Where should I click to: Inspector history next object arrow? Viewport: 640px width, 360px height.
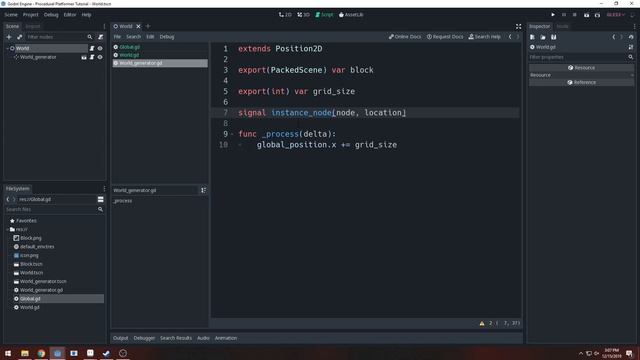coord(622,37)
